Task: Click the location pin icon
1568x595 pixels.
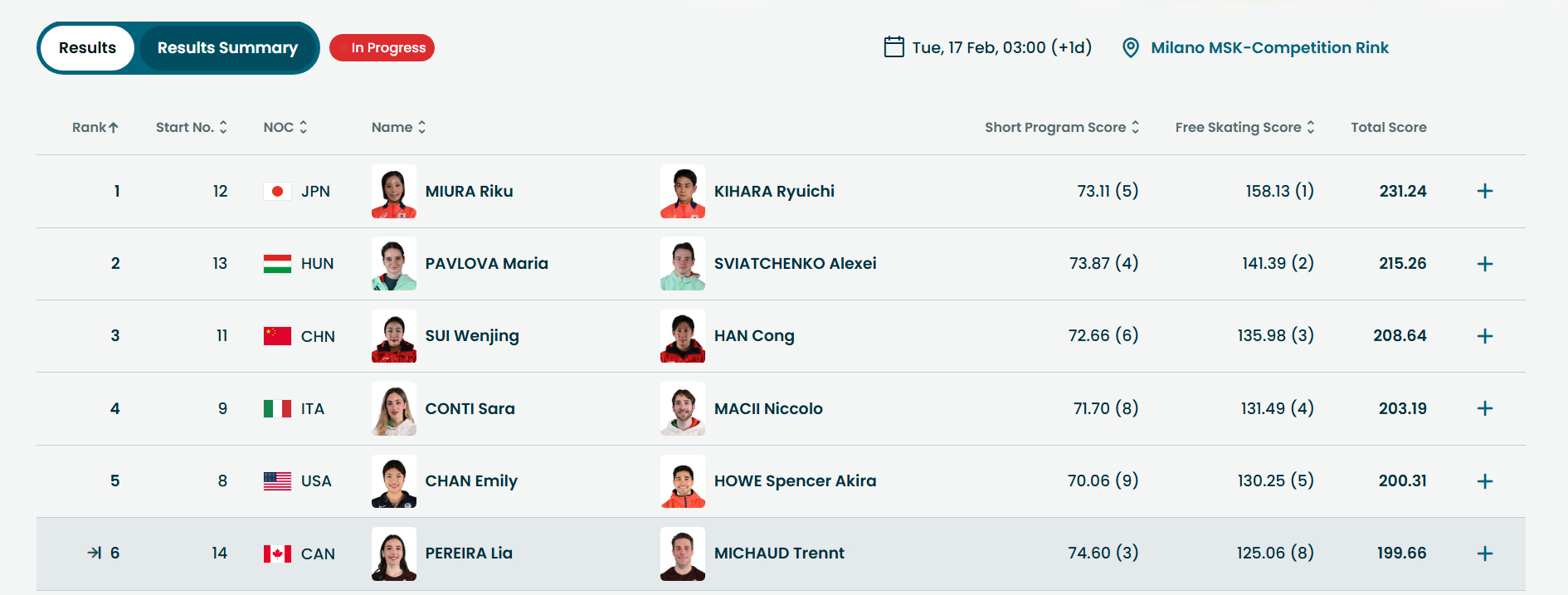Action: [1130, 47]
